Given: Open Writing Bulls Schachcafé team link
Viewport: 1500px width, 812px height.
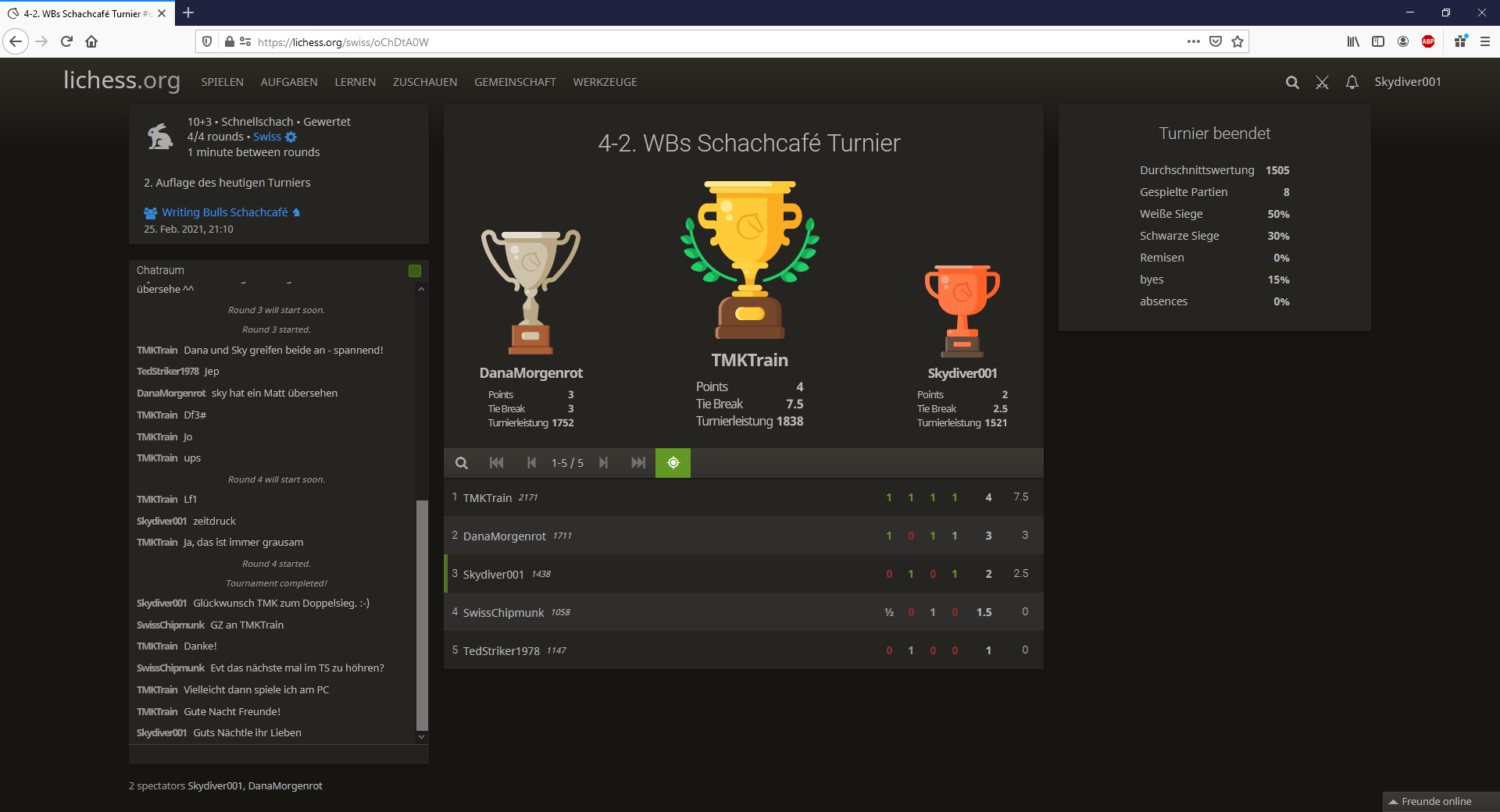Looking at the screenshot, I should [224, 212].
